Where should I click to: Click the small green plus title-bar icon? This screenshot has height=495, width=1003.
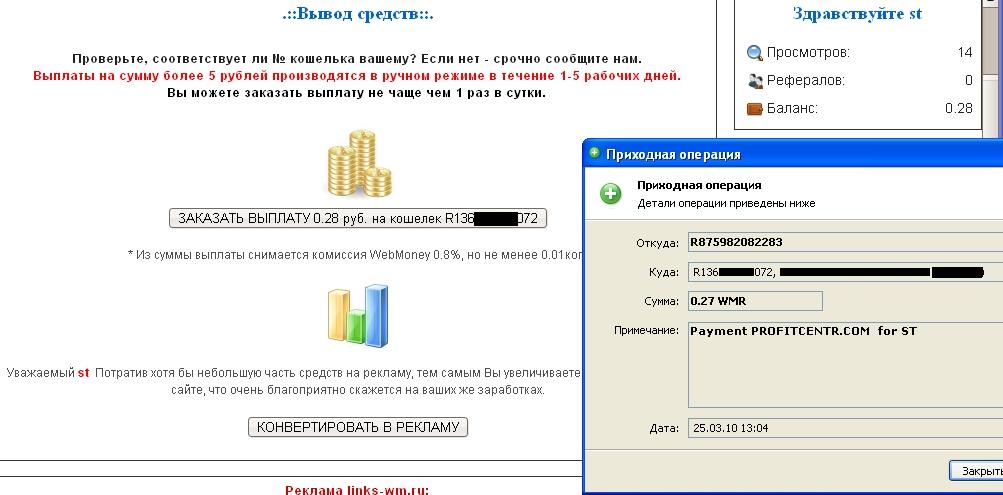coord(595,154)
